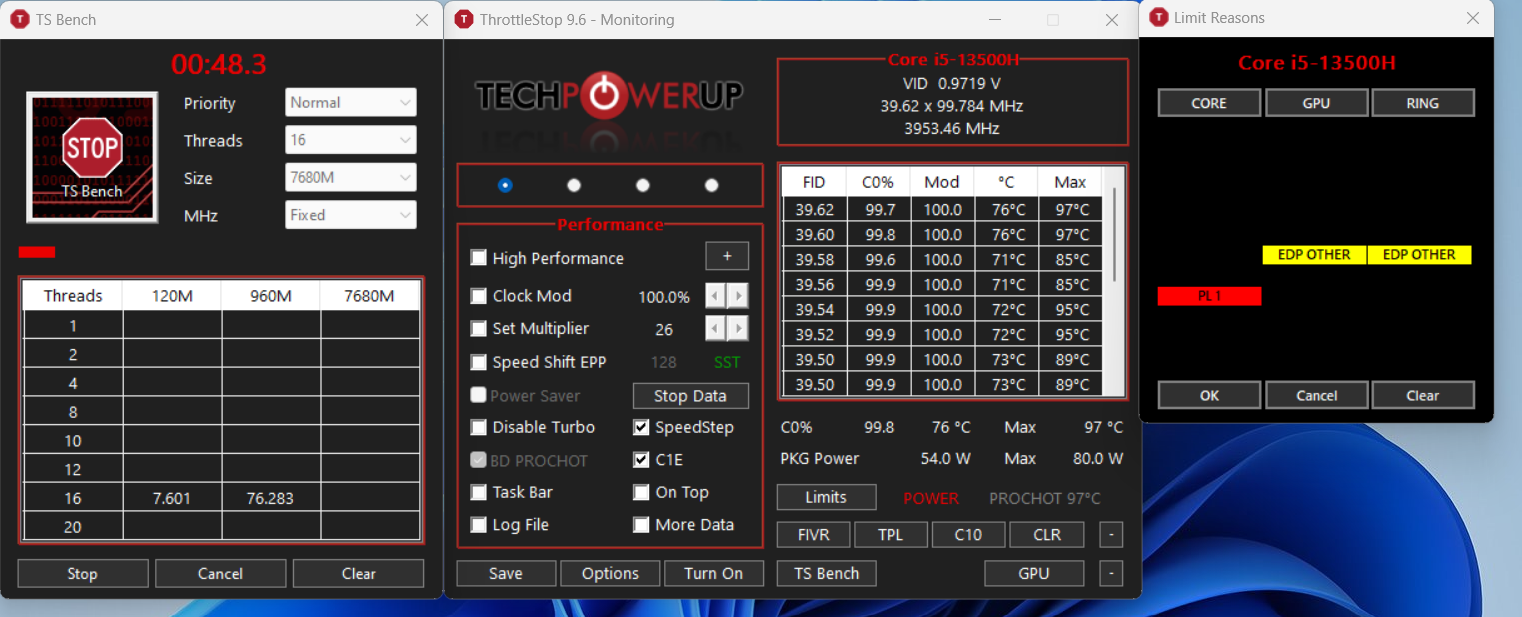
Task: Click the yellow EDP OTHER indicator under GPU
Action: [x=1314, y=254]
